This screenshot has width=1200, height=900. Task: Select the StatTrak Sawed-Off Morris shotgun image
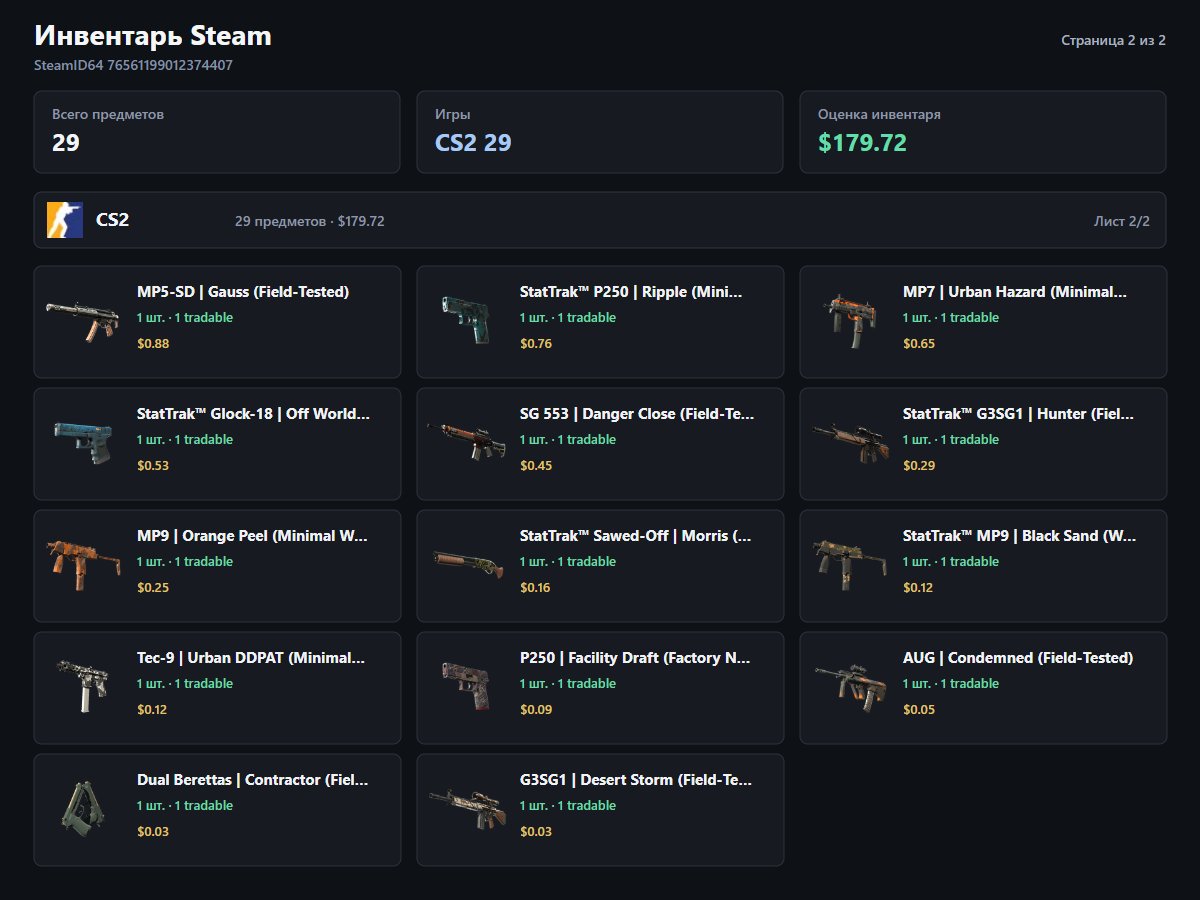coord(466,562)
